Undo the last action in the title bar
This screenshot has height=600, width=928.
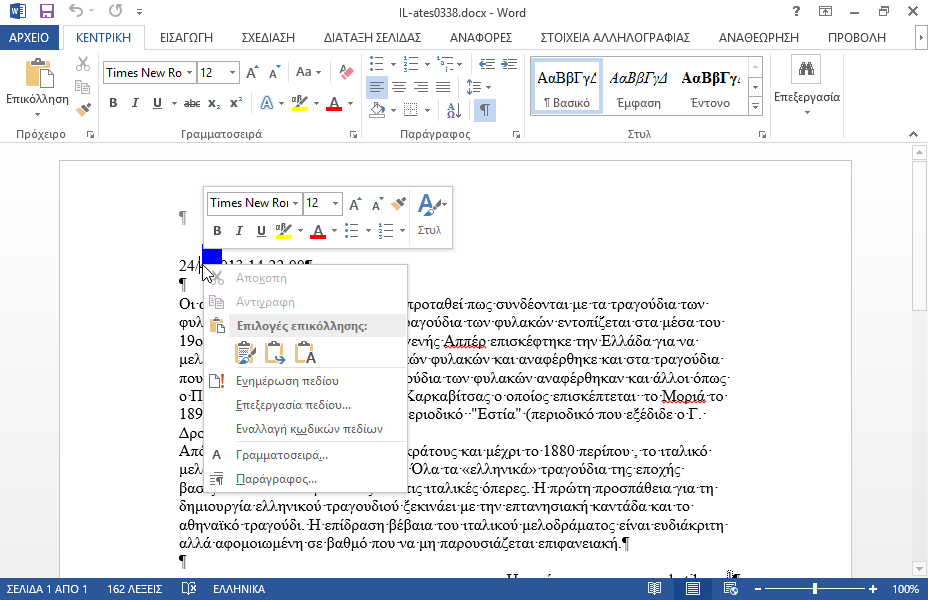[75, 11]
